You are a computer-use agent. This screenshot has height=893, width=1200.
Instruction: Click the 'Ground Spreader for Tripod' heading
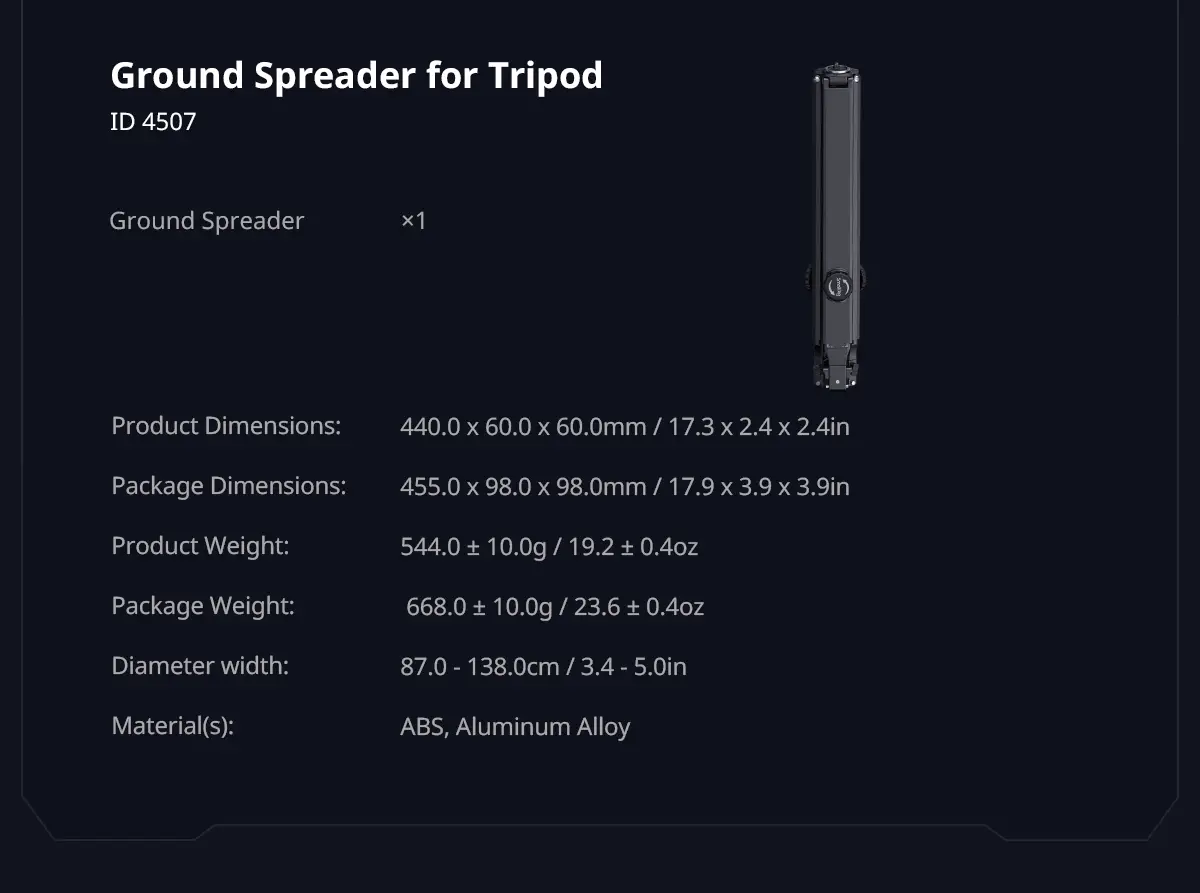[356, 75]
